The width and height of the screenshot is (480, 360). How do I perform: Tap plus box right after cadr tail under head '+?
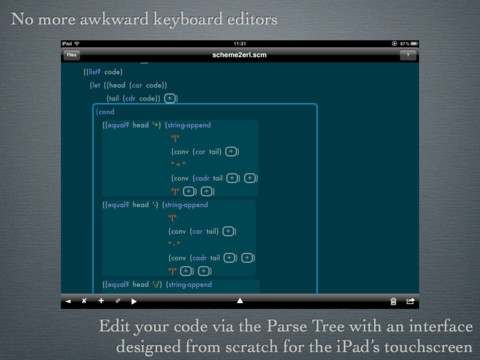[232, 178]
